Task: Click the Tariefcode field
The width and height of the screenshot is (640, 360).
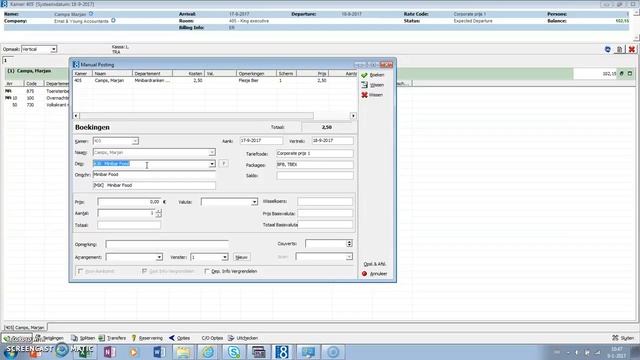Action: pos(315,153)
